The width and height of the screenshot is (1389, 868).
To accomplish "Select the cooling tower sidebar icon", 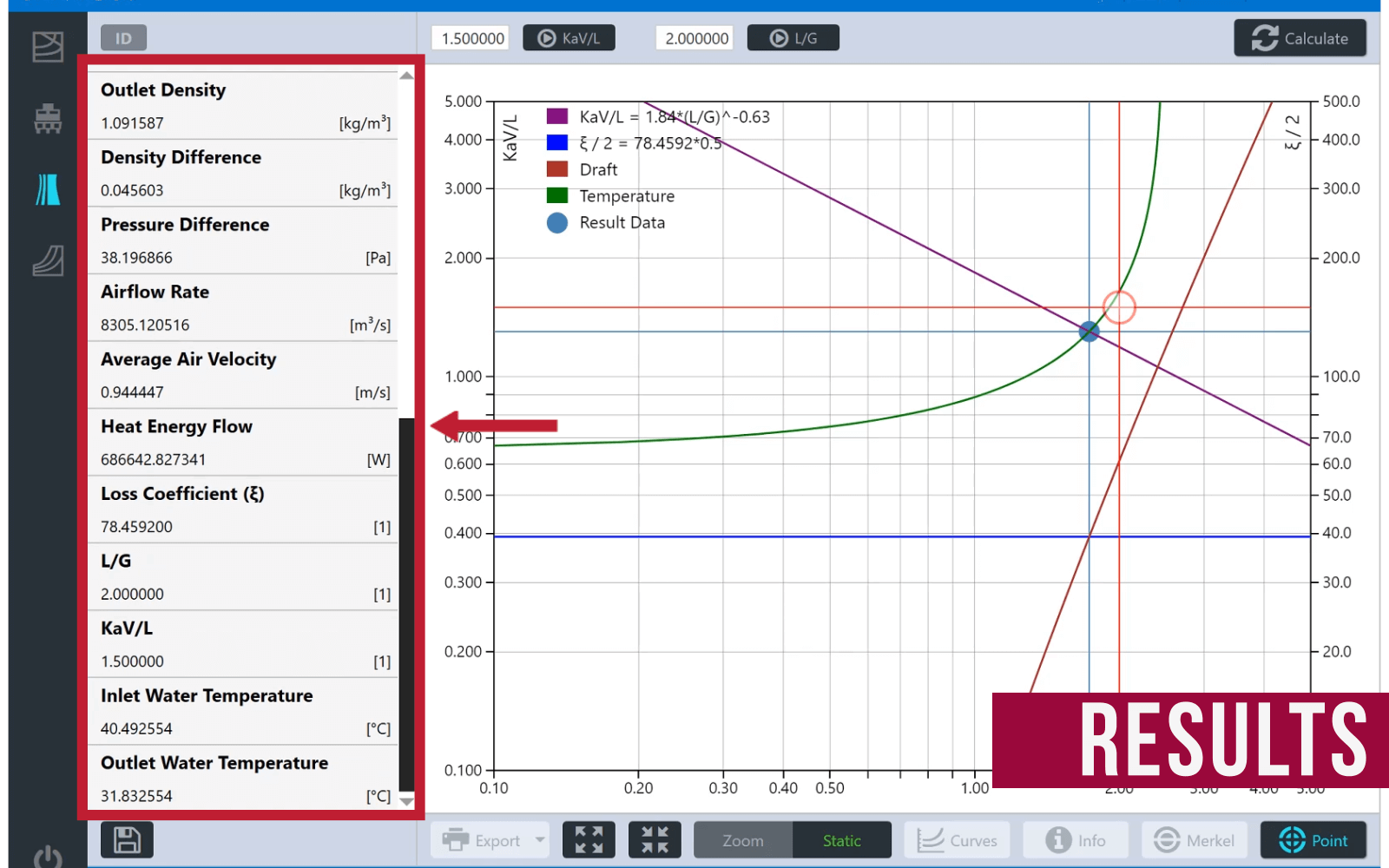I will [x=48, y=189].
